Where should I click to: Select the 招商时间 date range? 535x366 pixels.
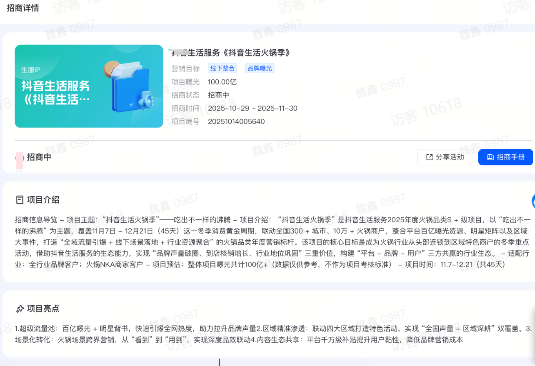[252, 108]
